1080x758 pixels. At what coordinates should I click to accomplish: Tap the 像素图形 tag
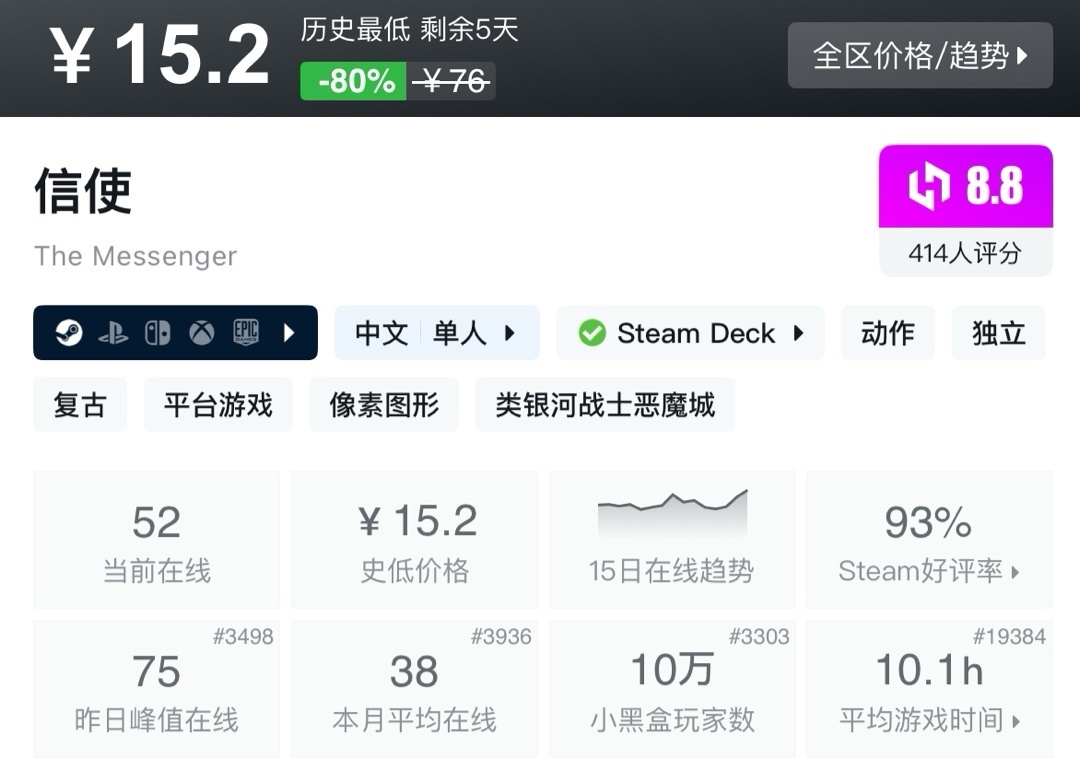tap(384, 405)
